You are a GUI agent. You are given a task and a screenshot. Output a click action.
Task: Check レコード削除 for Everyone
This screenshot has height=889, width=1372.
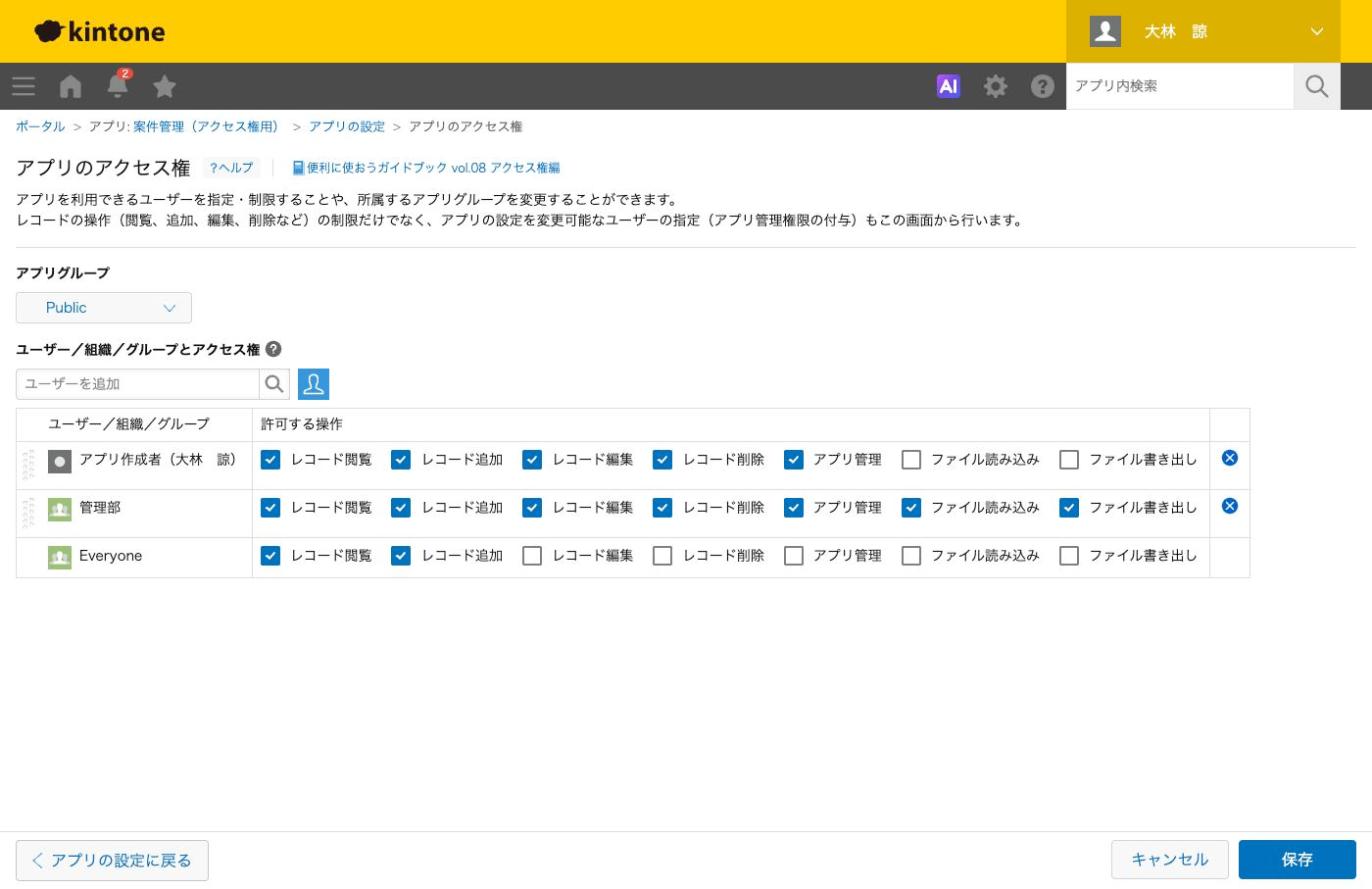click(662, 556)
